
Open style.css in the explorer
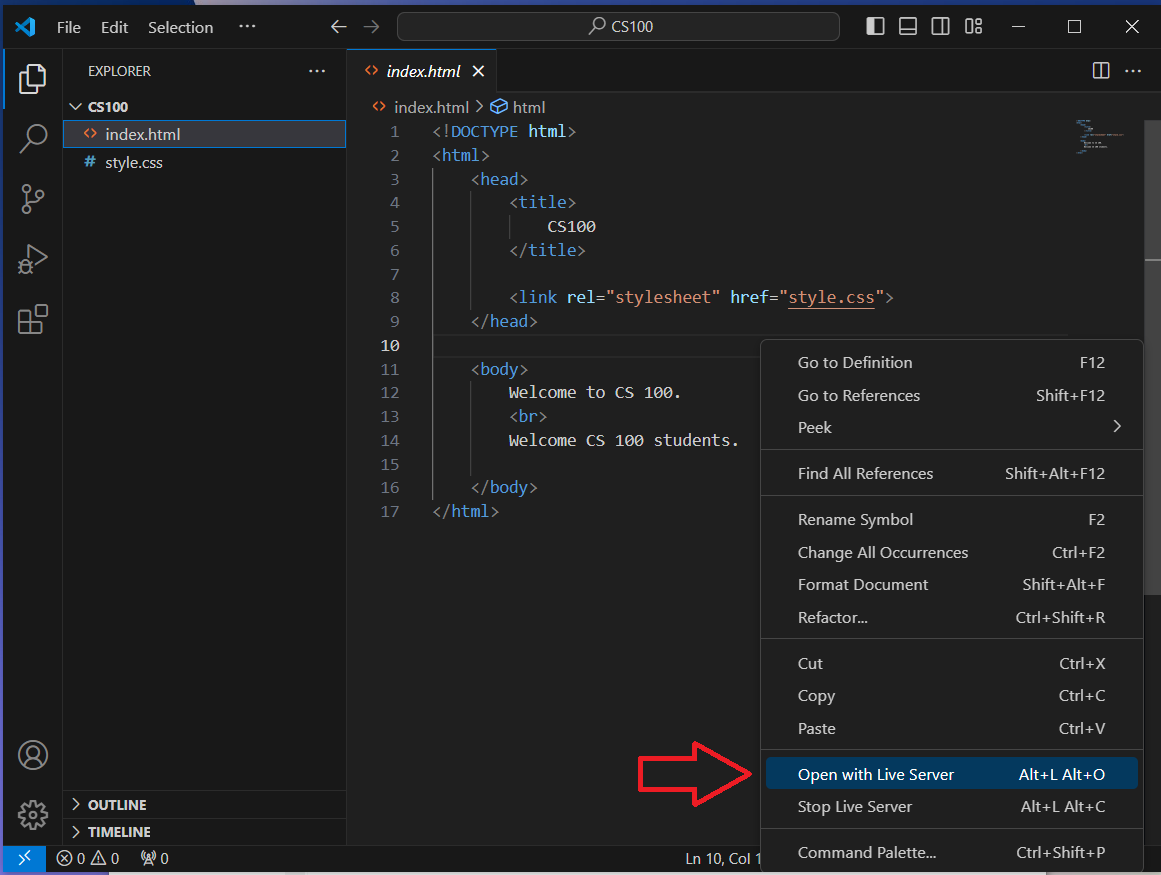click(133, 162)
